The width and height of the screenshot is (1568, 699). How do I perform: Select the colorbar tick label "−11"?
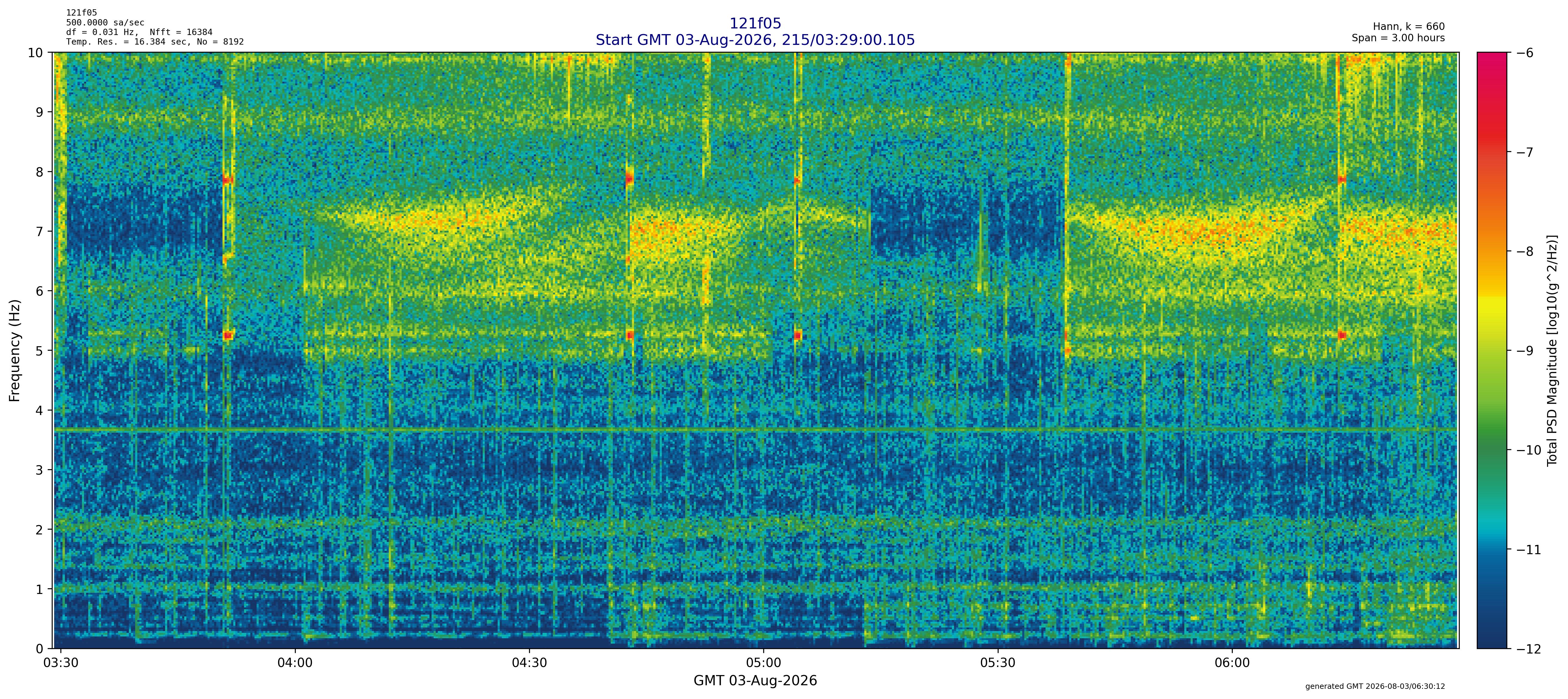click(x=1529, y=550)
